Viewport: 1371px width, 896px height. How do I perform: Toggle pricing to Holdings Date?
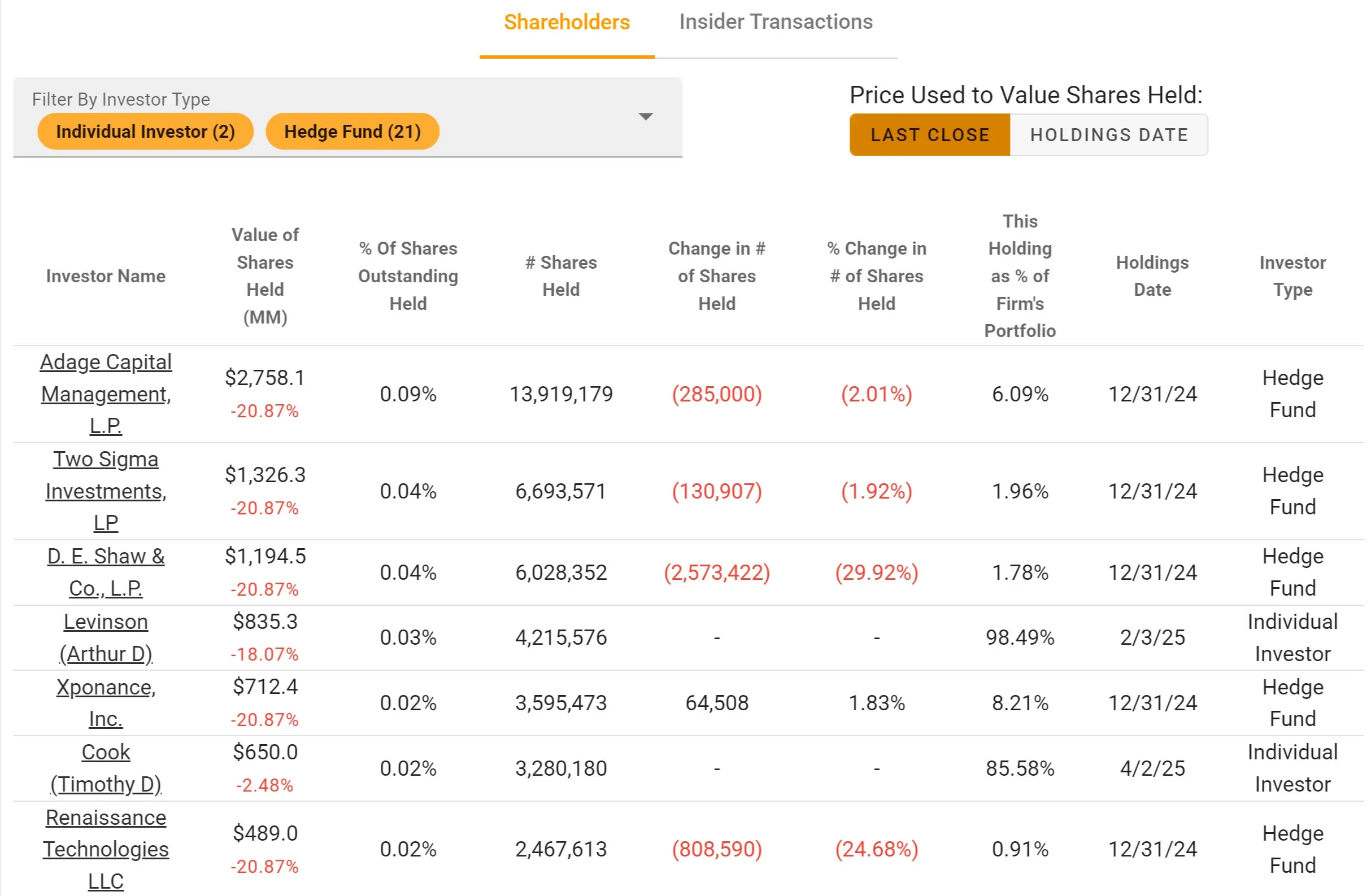(x=1108, y=135)
